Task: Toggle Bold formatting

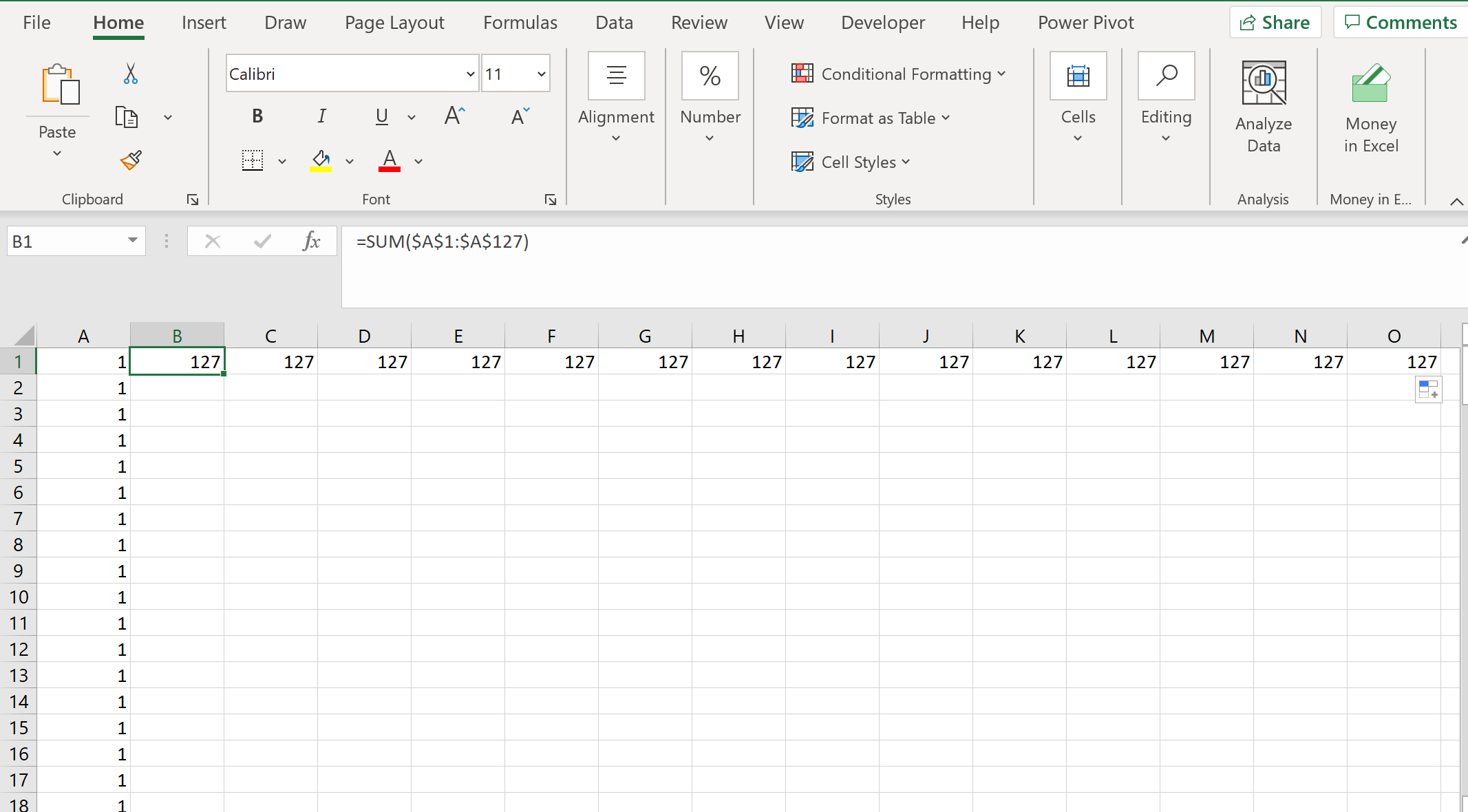Action: click(x=257, y=116)
